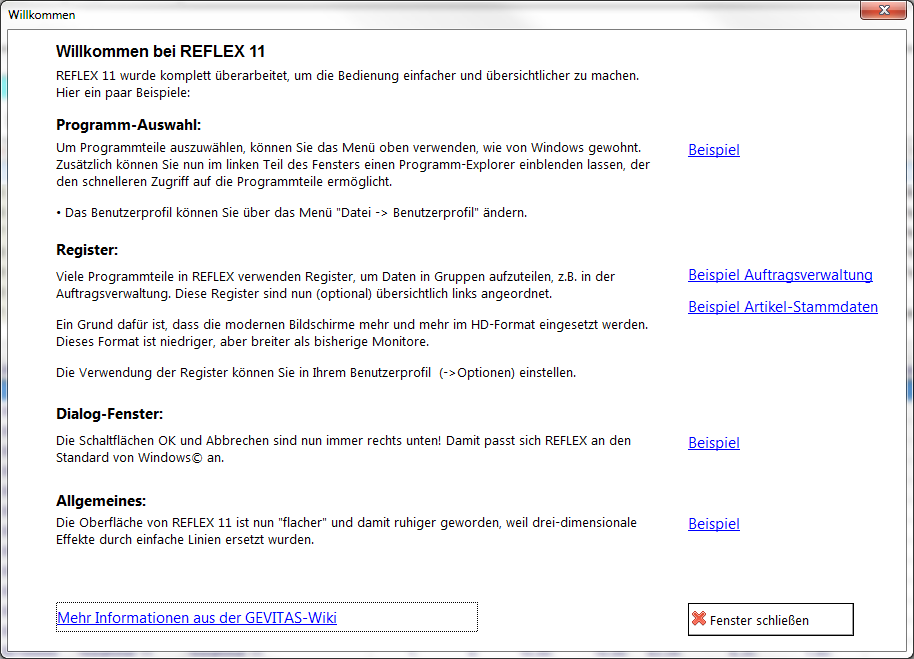Click the Willkommen title bar text
Image resolution: width=914 pixels, height=659 pixels.
(42, 15)
